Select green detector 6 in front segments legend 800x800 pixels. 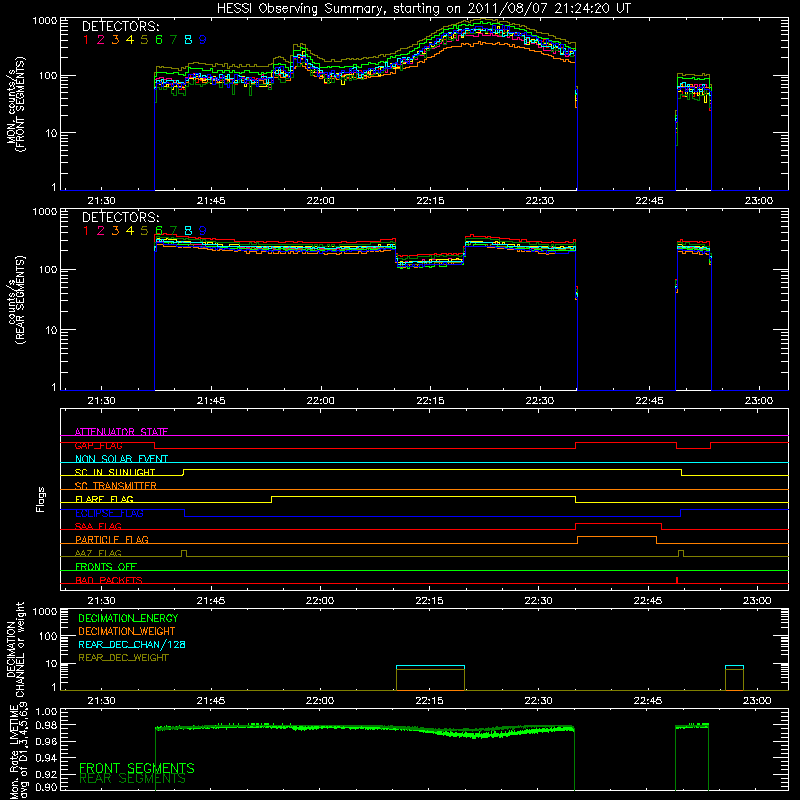pyautogui.click(x=159, y=40)
